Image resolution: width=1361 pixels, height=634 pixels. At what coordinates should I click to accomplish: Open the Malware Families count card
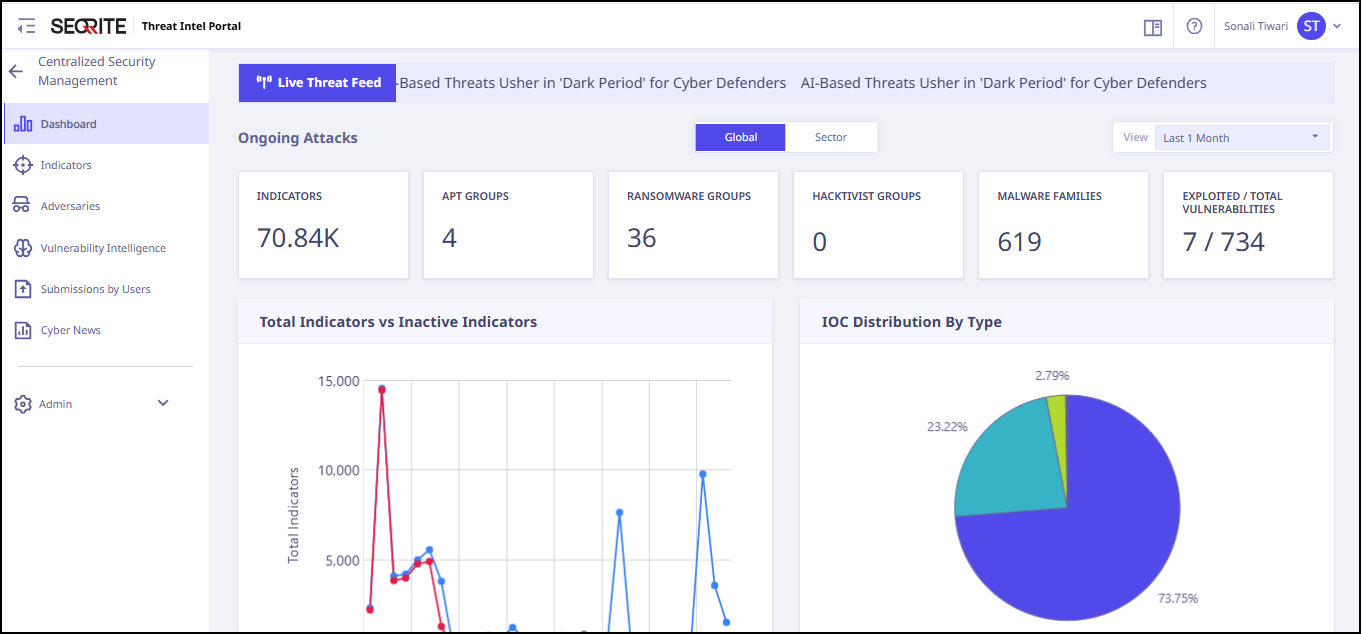1063,225
